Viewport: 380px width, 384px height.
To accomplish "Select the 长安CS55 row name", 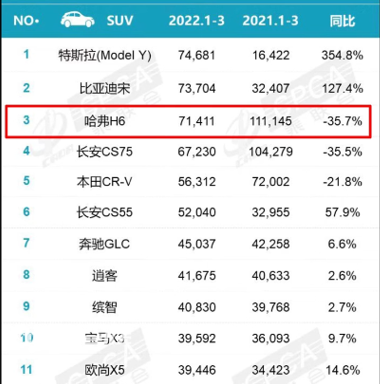I will tap(105, 212).
